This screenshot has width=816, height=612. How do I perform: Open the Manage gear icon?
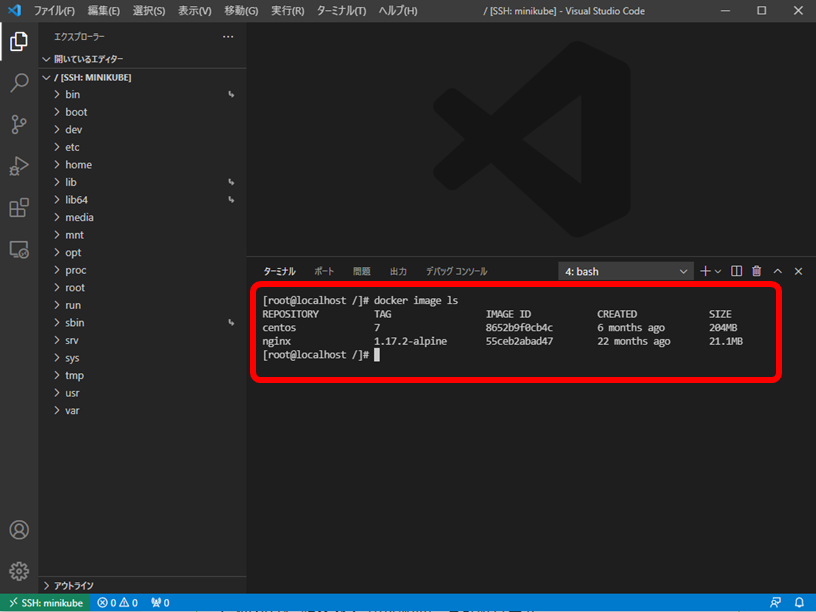pos(19,571)
